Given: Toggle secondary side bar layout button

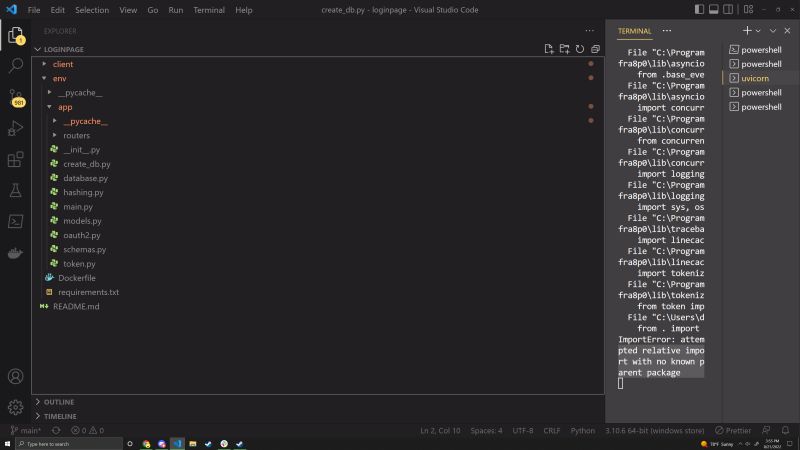Looking at the screenshot, I should [x=728, y=9].
